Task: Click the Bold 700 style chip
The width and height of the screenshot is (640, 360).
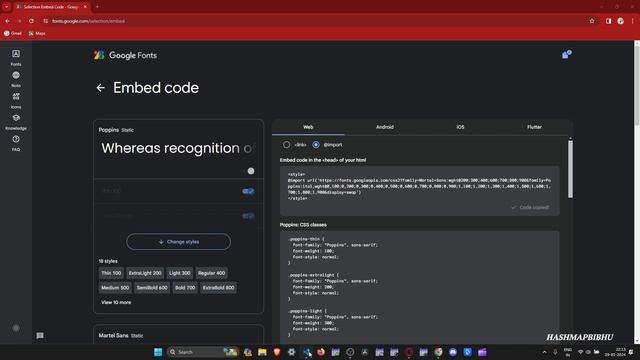Action: (x=185, y=288)
